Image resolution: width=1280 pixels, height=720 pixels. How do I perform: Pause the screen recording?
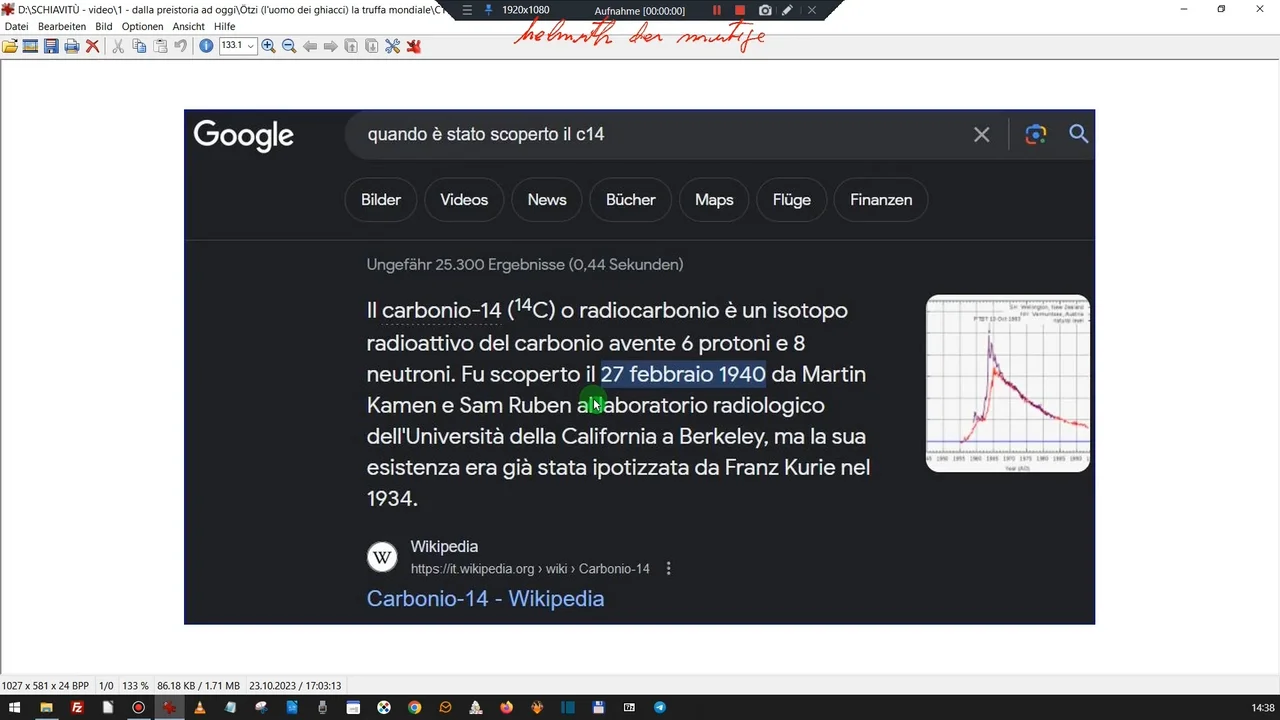tap(717, 10)
